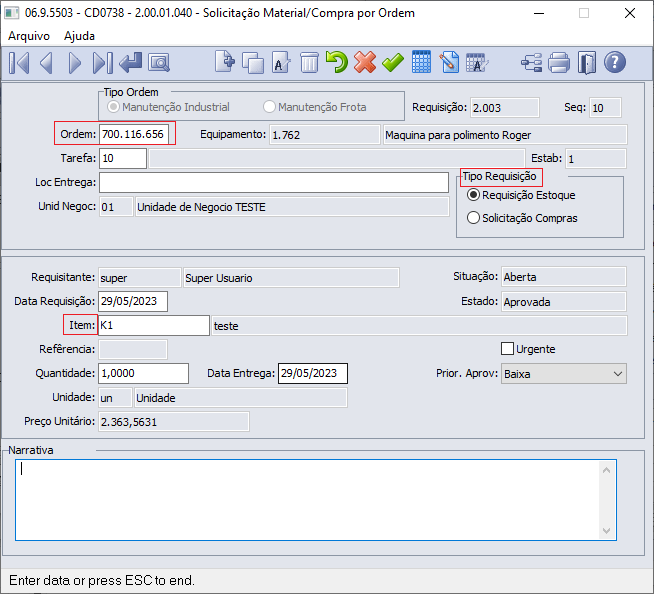Viewport: 654px width, 594px height.
Task: Expand the Prior. Aprov dropdown
Action: [x=615, y=373]
